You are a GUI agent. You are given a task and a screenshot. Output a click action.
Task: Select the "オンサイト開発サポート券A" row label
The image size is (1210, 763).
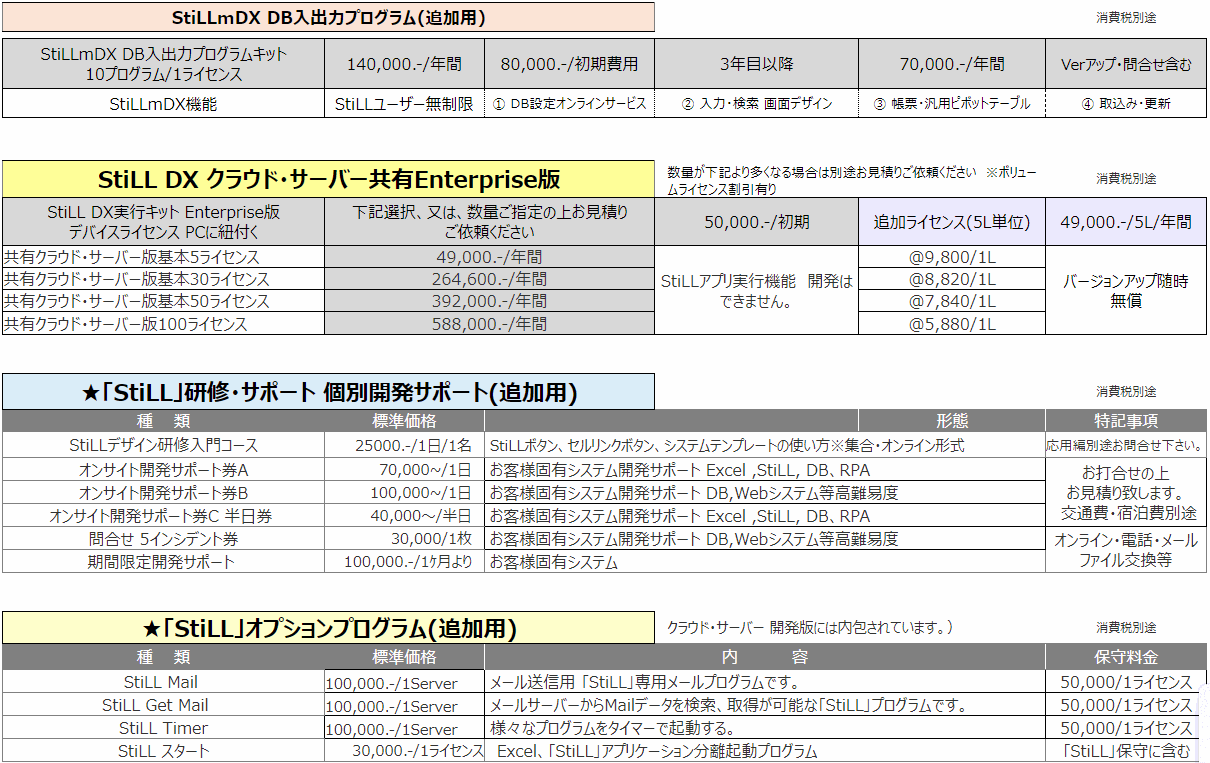[163, 470]
